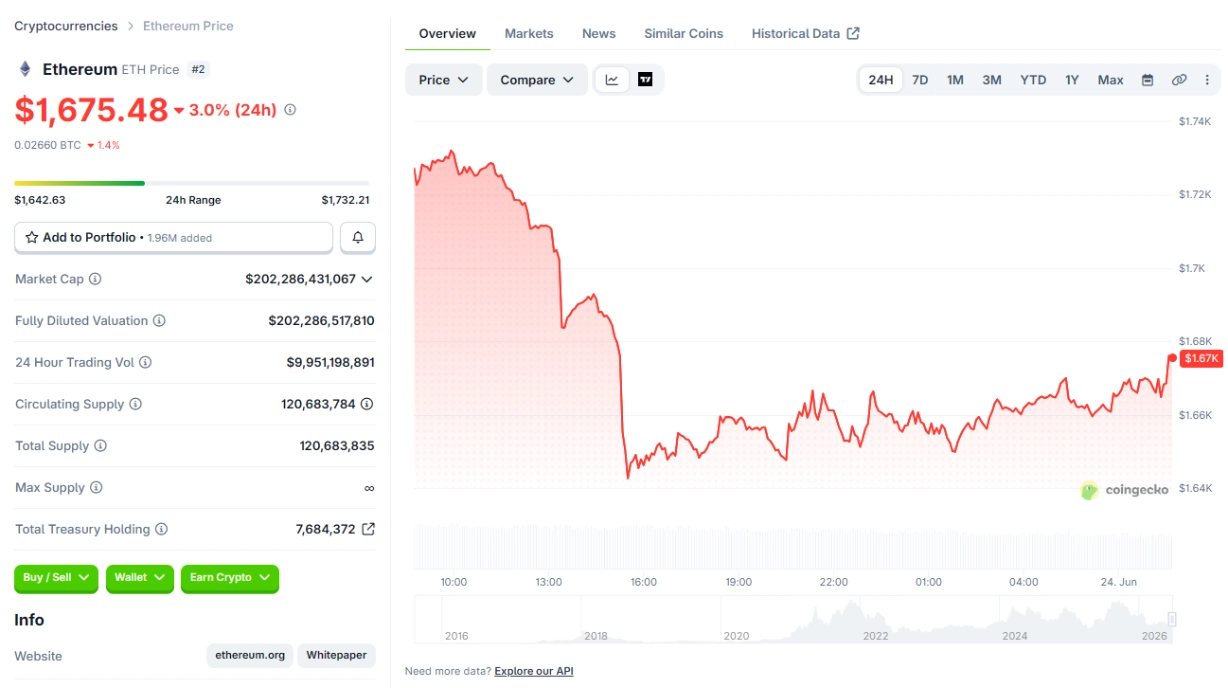Click the 24h low value $1,642.63
Image resolution: width=1228 pixels, height=688 pixels.
[x=40, y=200]
